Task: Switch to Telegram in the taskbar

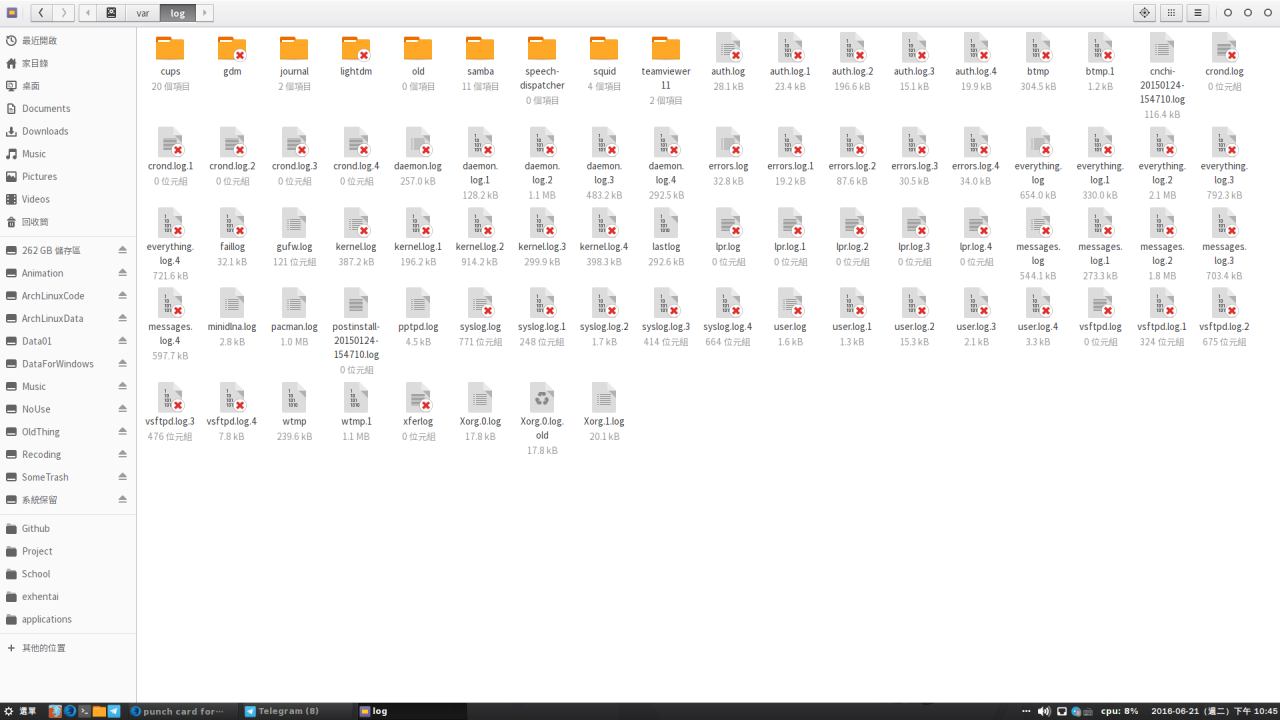Action: coord(283,711)
